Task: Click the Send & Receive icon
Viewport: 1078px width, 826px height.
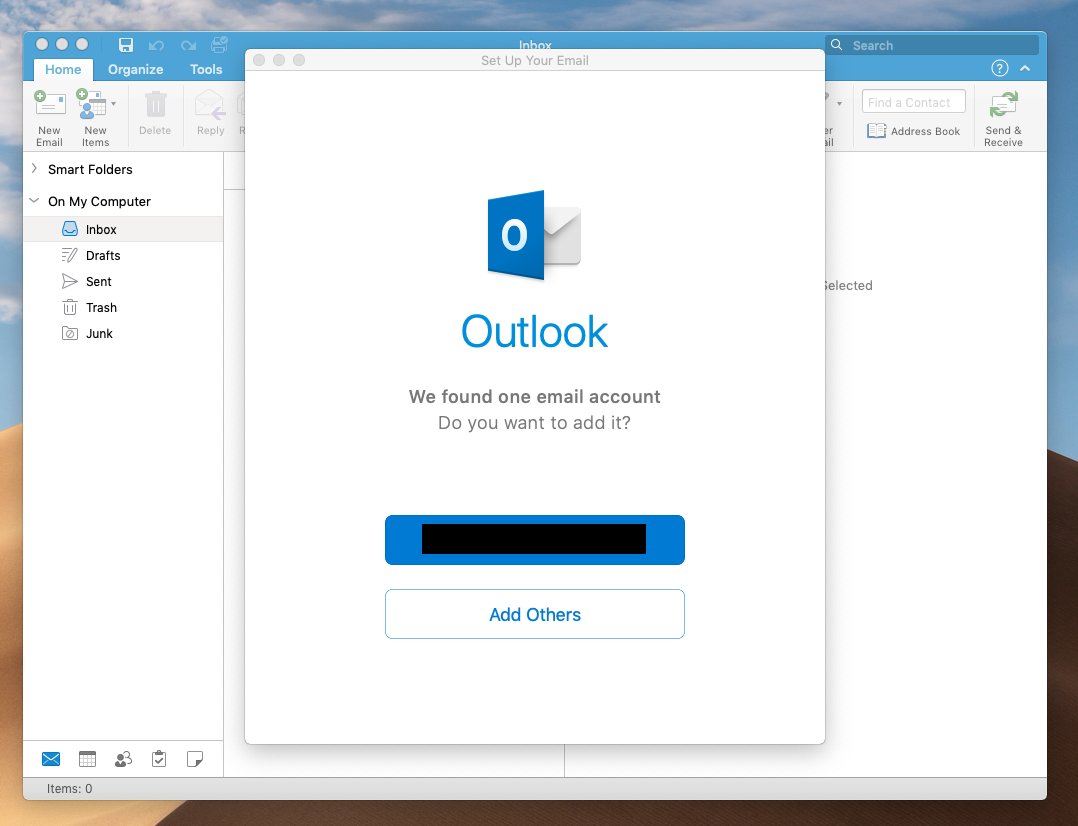Action: click(1003, 105)
